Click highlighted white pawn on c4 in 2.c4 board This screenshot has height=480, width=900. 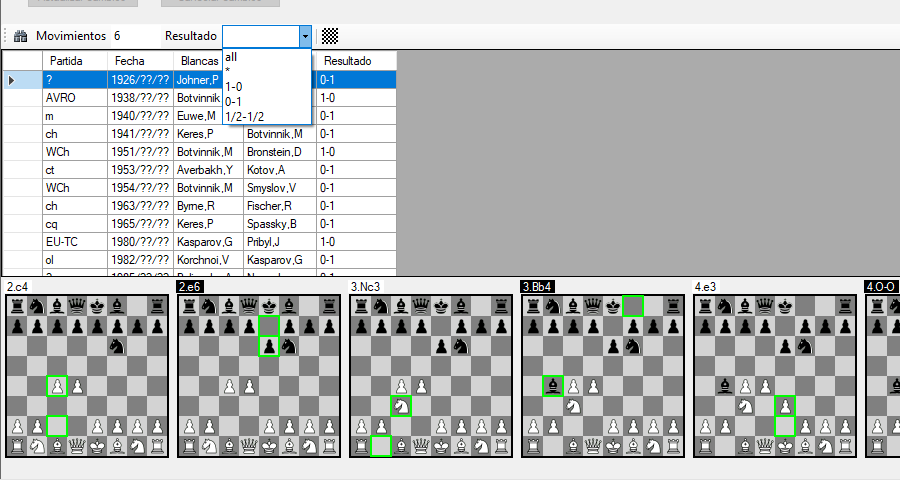(57, 386)
